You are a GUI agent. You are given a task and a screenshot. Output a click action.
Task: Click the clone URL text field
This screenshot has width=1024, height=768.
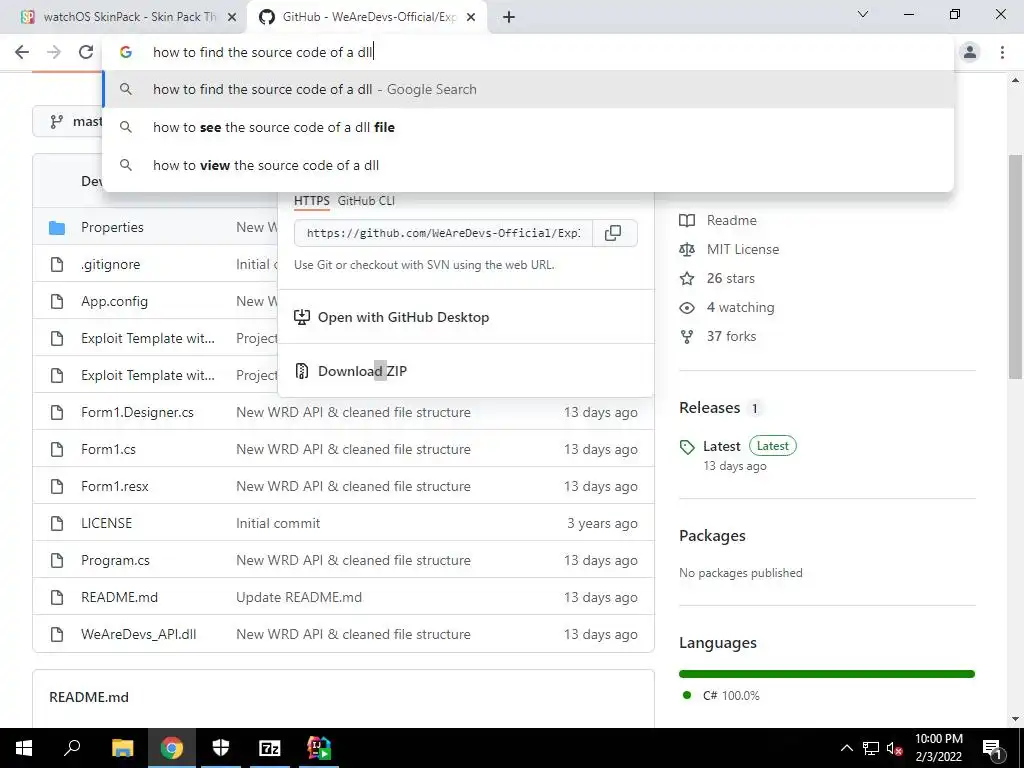point(443,233)
